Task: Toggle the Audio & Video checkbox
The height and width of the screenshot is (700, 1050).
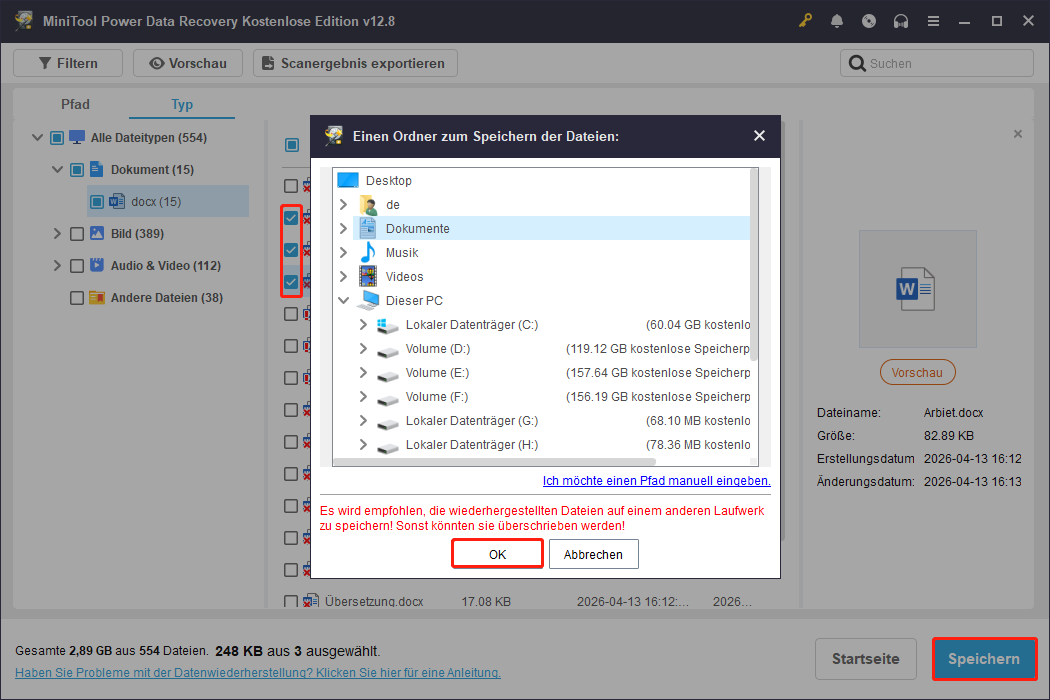Action: click(77, 266)
